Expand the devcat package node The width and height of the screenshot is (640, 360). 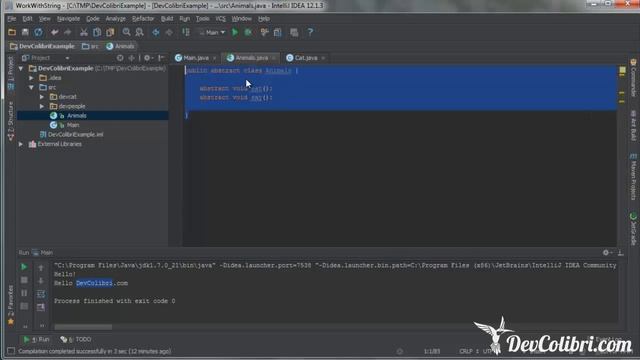click(x=42, y=97)
